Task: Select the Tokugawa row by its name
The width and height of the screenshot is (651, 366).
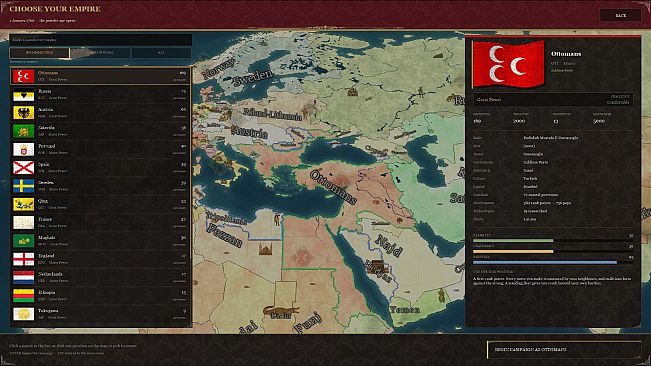Action: pos(48,310)
